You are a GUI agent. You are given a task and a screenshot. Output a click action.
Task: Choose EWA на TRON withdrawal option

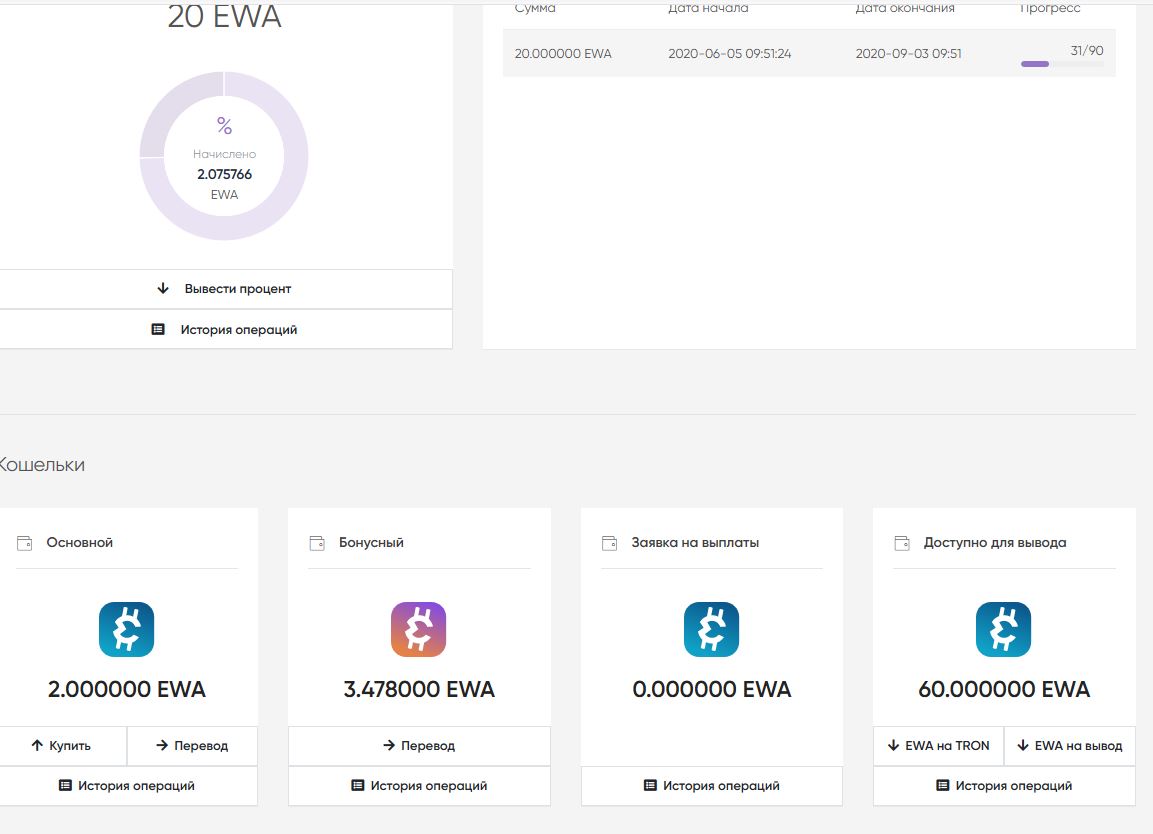938,746
